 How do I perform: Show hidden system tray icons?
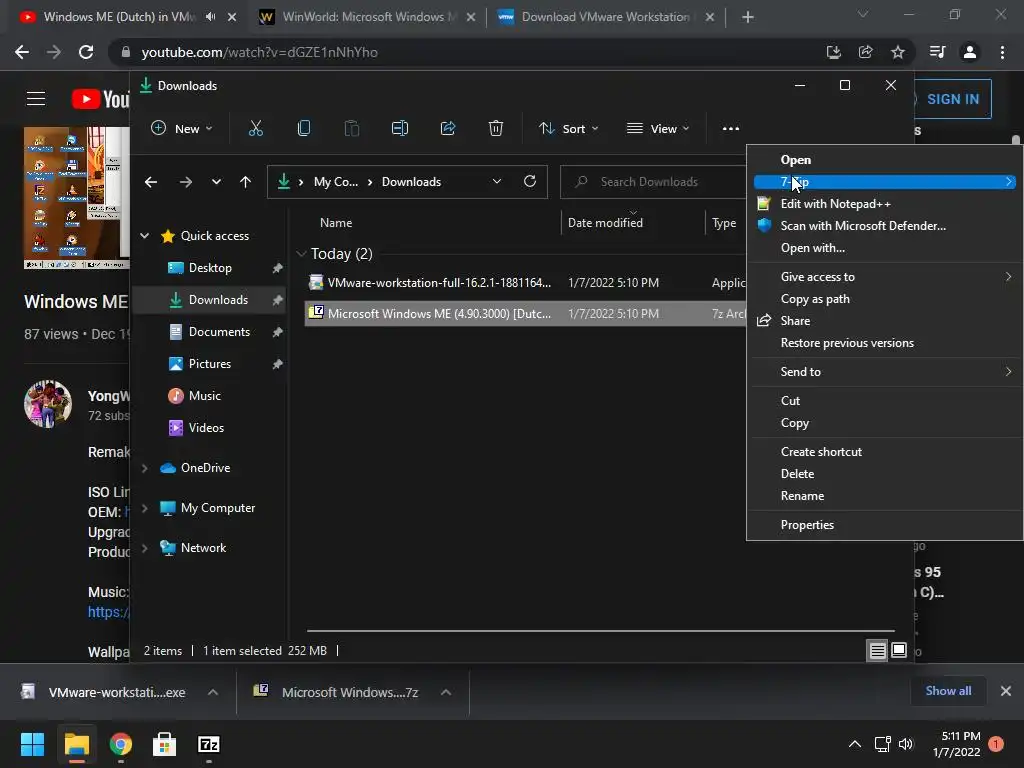[854, 744]
